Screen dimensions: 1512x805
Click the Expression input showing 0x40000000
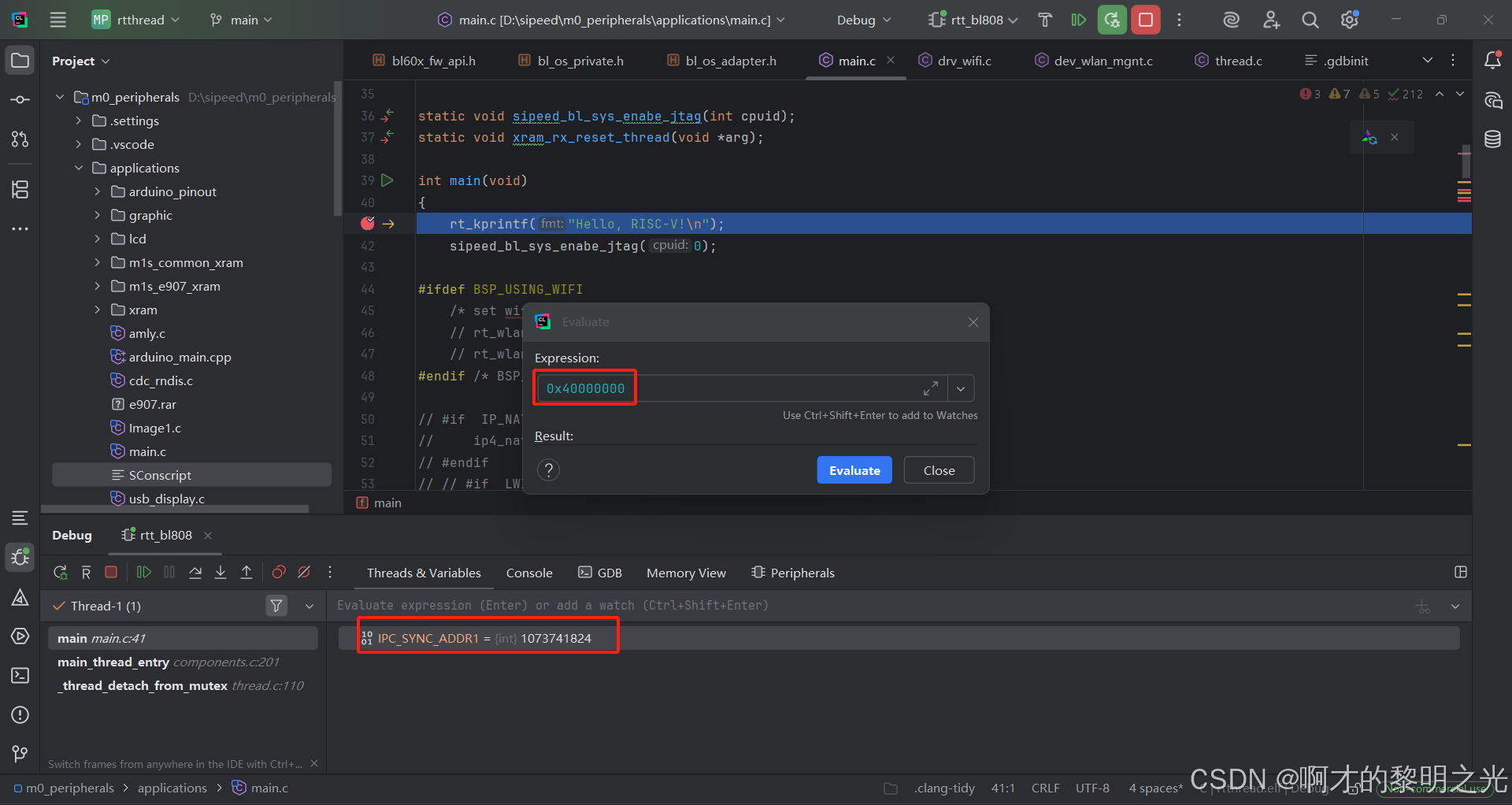tap(584, 388)
